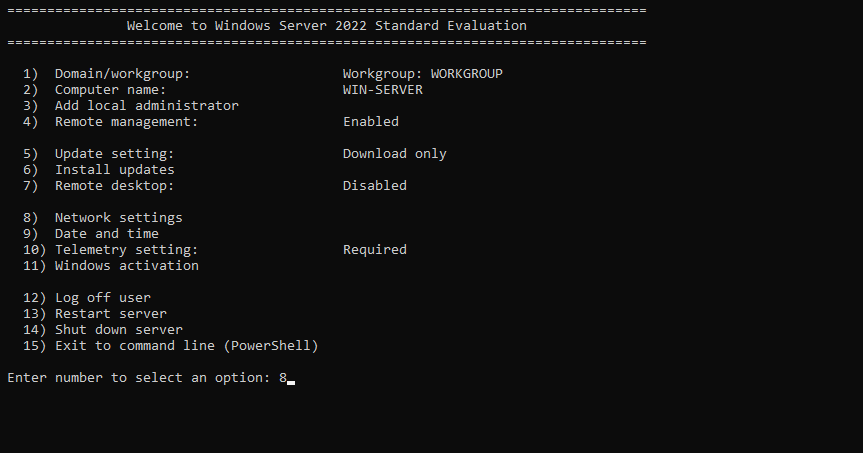Select the 'Shut down server' option line
The image size is (863, 453).
pos(102,330)
